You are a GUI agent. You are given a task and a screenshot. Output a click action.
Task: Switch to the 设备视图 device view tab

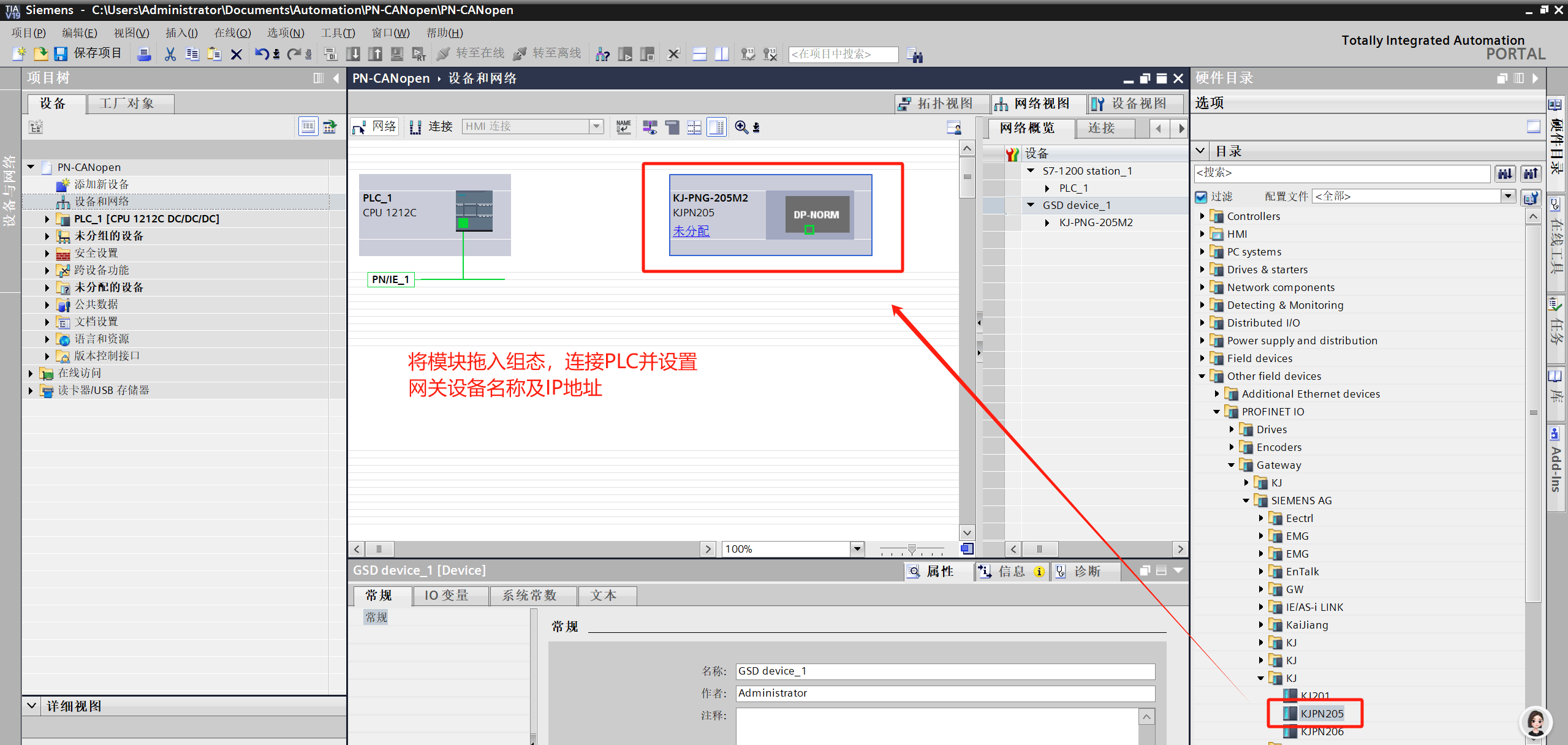tap(1135, 104)
